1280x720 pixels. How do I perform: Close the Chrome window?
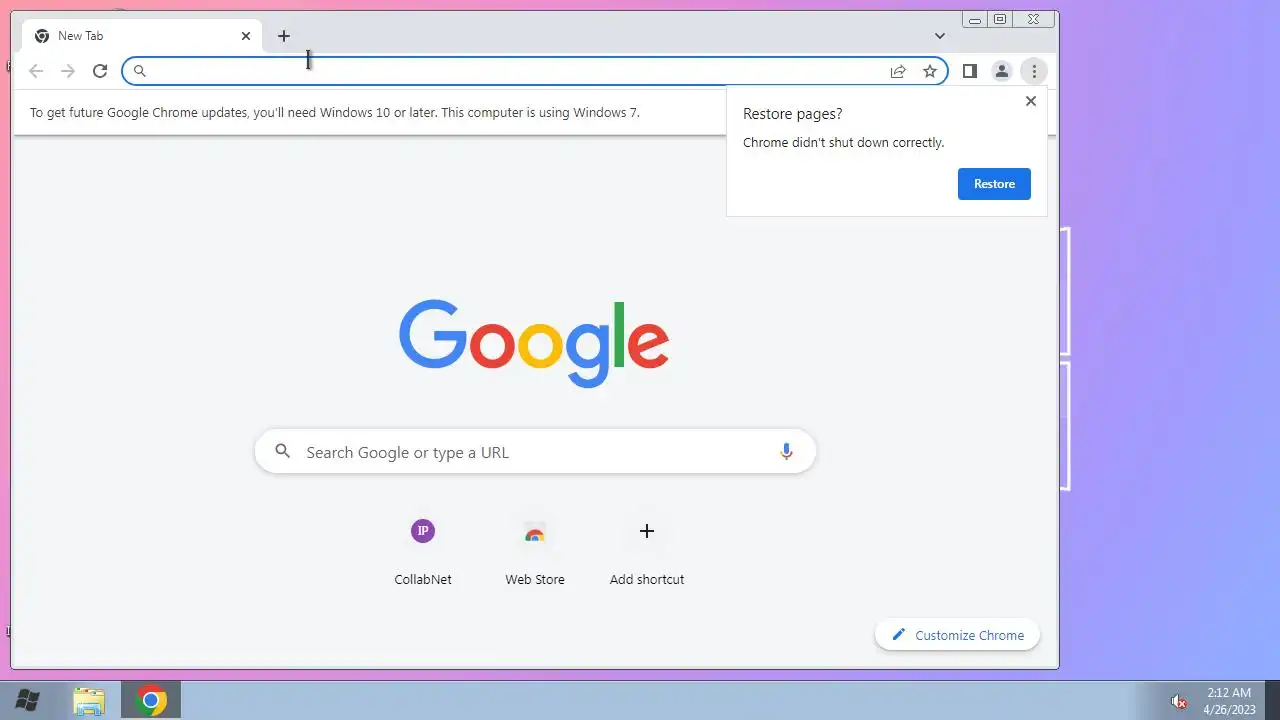[1034, 19]
